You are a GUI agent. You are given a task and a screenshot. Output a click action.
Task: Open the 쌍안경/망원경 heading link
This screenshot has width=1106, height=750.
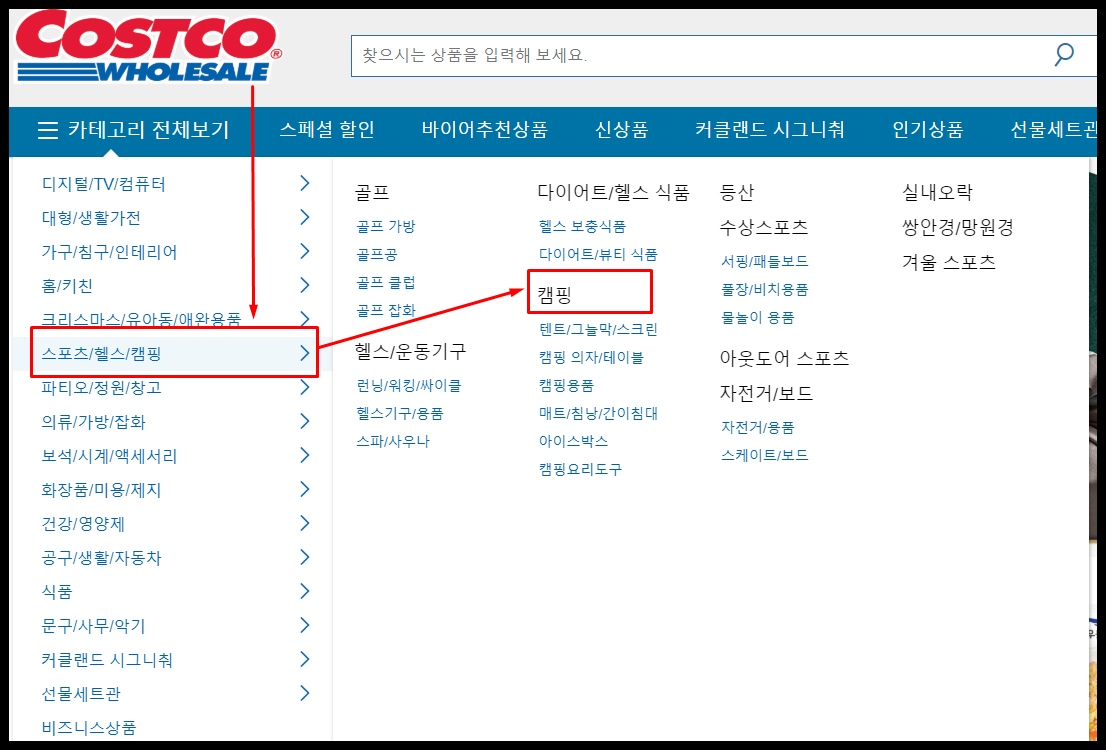pyautogui.click(x=958, y=227)
